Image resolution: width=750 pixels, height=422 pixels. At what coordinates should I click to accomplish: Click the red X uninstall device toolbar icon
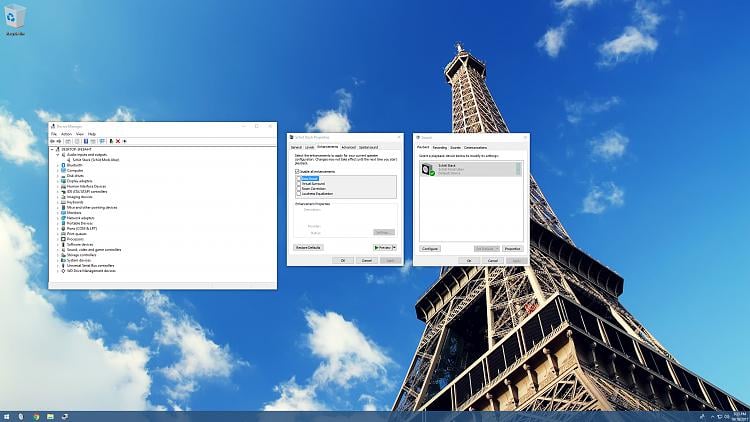click(117, 141)
